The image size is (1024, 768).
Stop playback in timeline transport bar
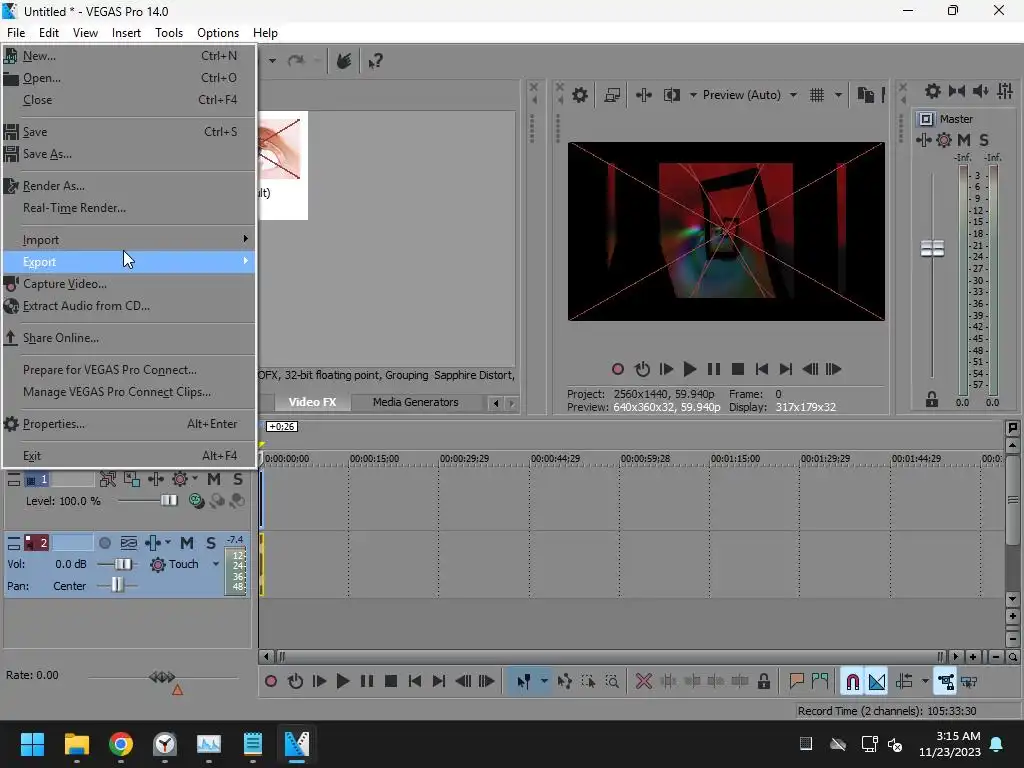tap(391, 682)
